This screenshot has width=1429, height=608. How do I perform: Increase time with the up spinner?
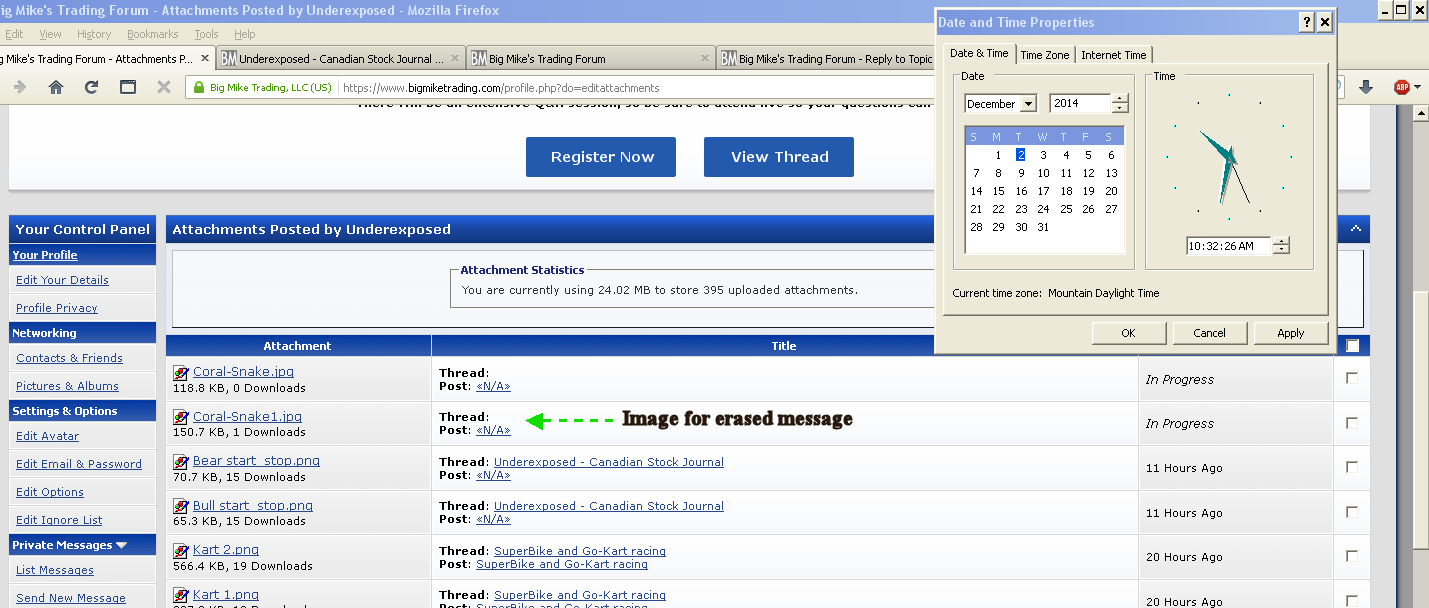point(1281,241)
